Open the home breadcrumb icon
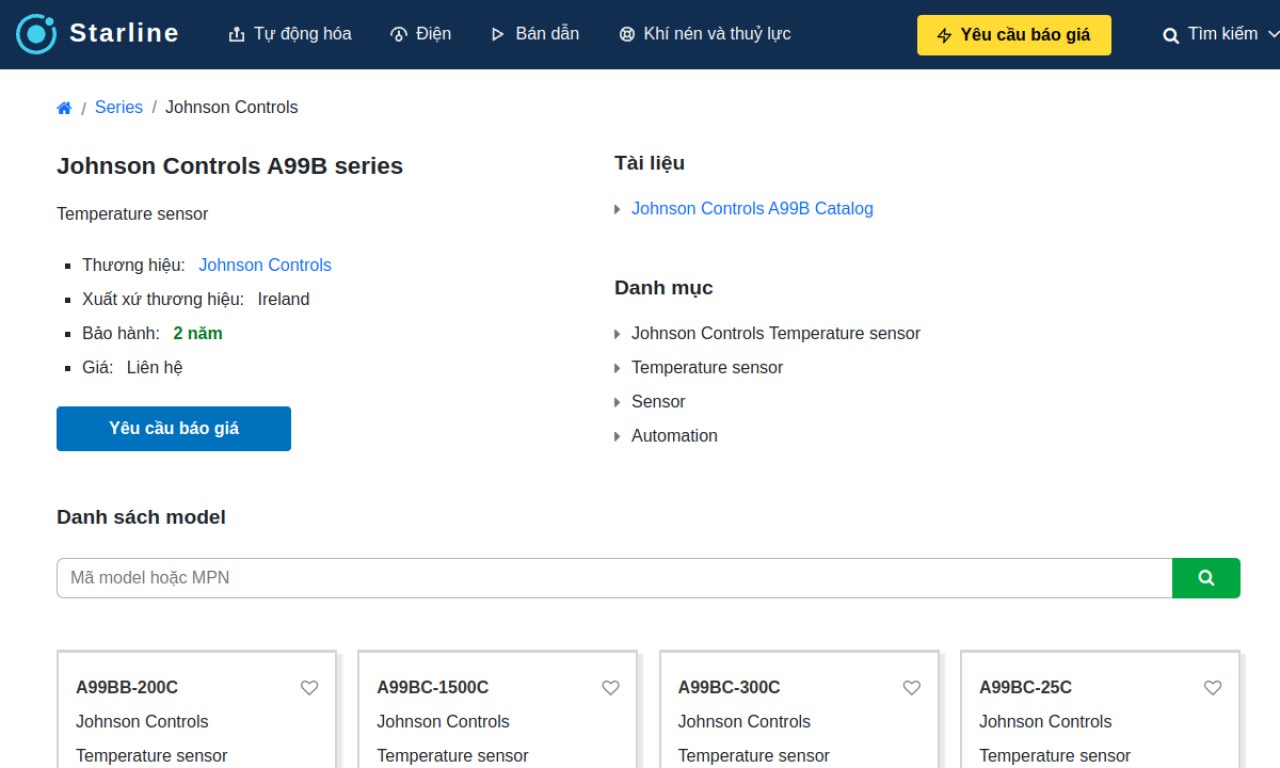Screen dimensions: 1280x768 click(64, 108)
